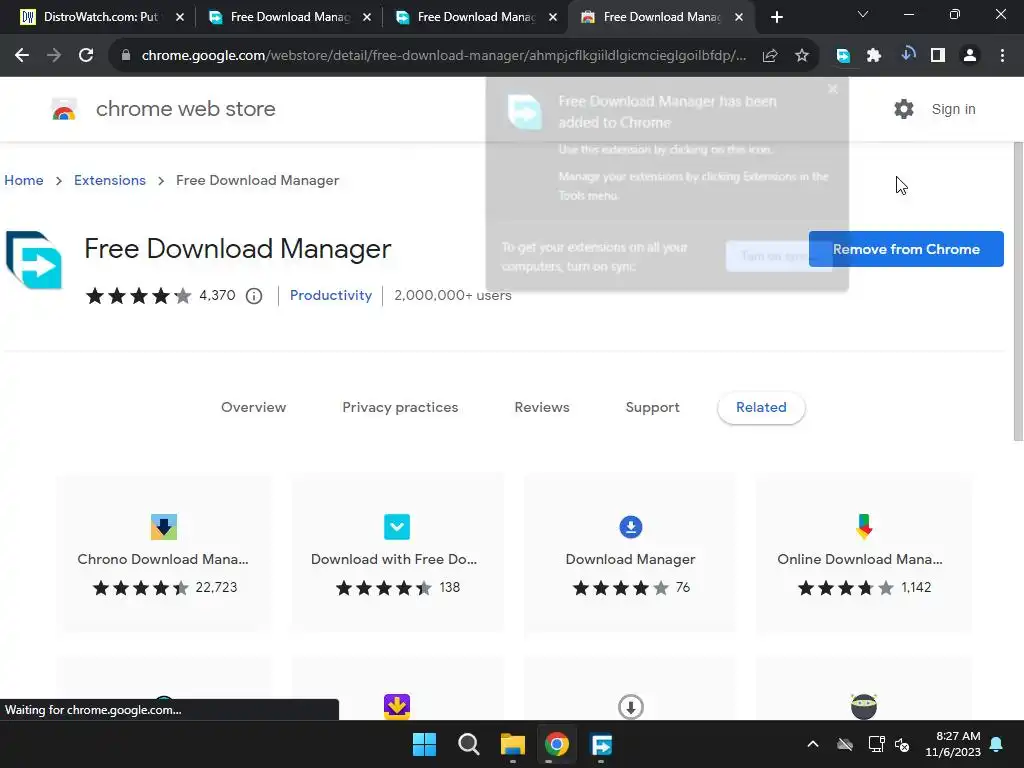
Task: Click the muted volume icon in system tray
Action: 902,744
